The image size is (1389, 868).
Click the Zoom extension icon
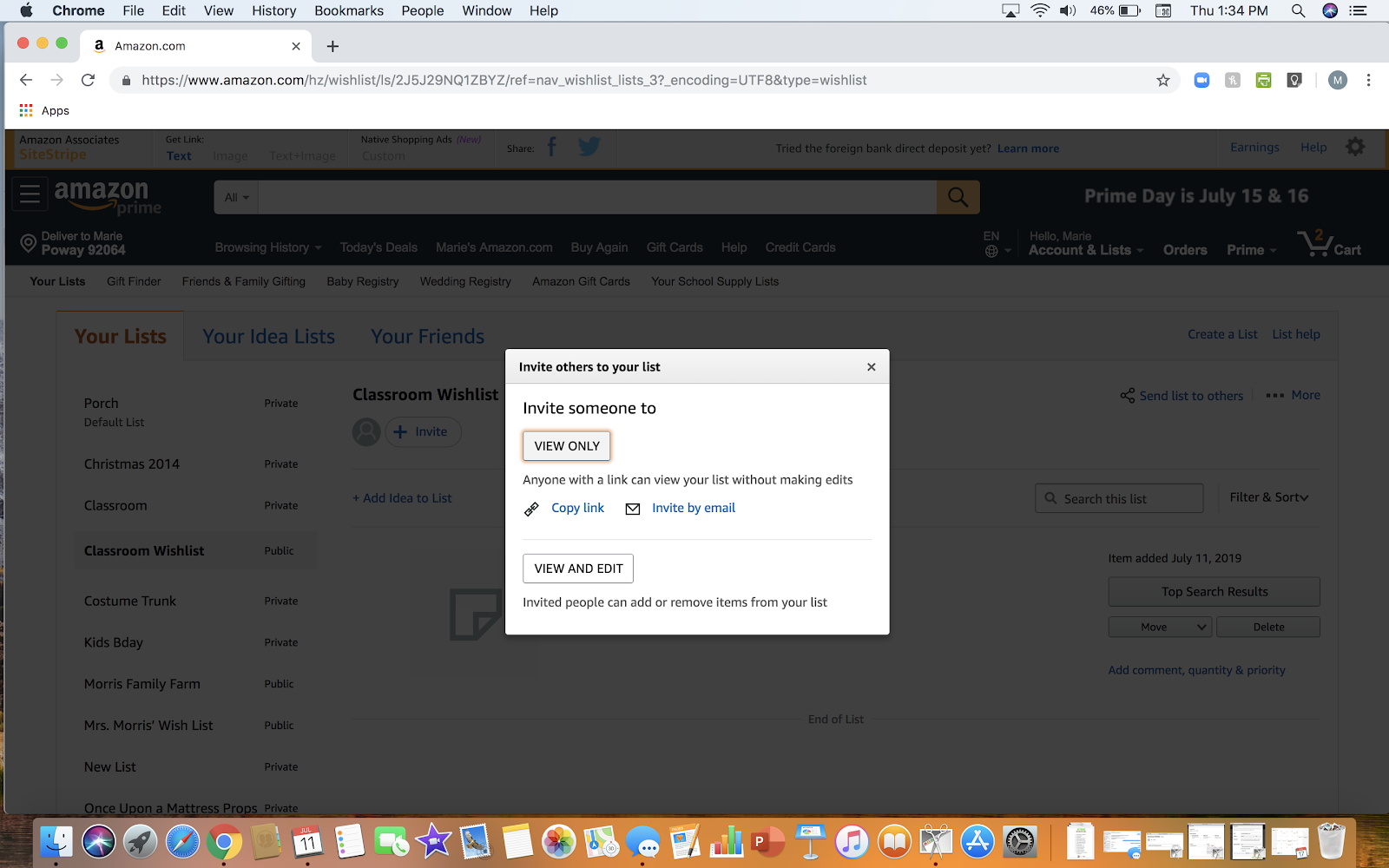[x=1201, y=80]
